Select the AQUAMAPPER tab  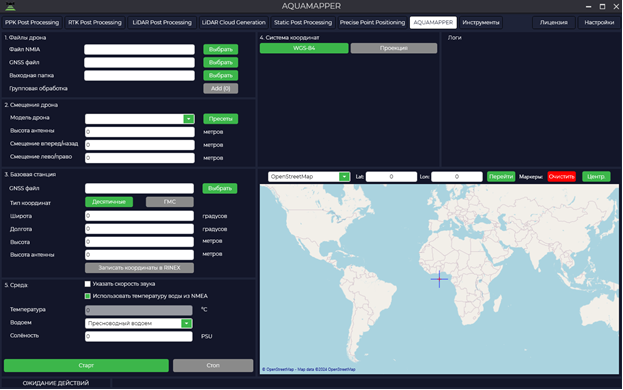433,23
